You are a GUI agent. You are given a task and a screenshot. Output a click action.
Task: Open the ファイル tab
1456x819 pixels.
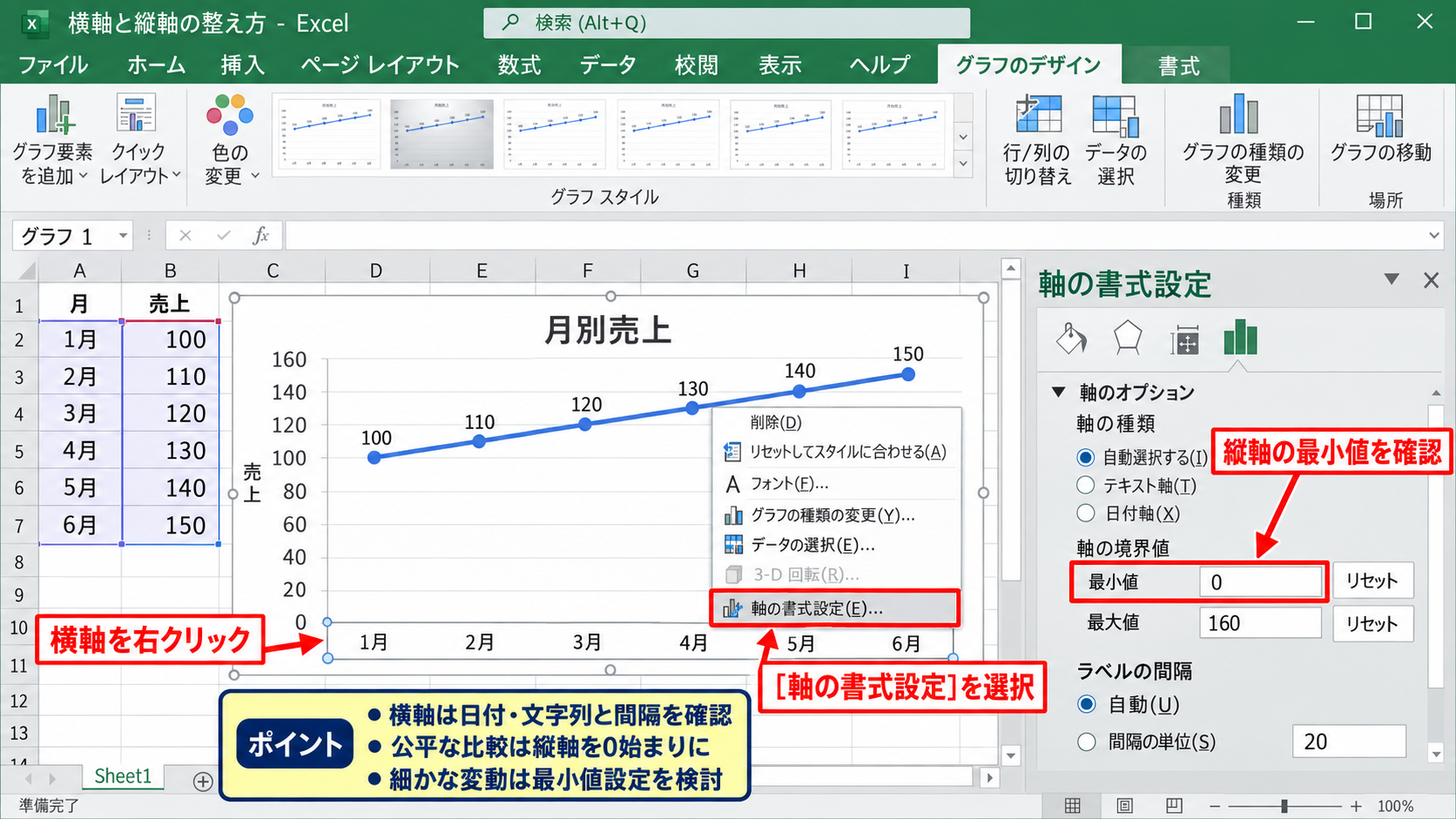coord(53,65)
